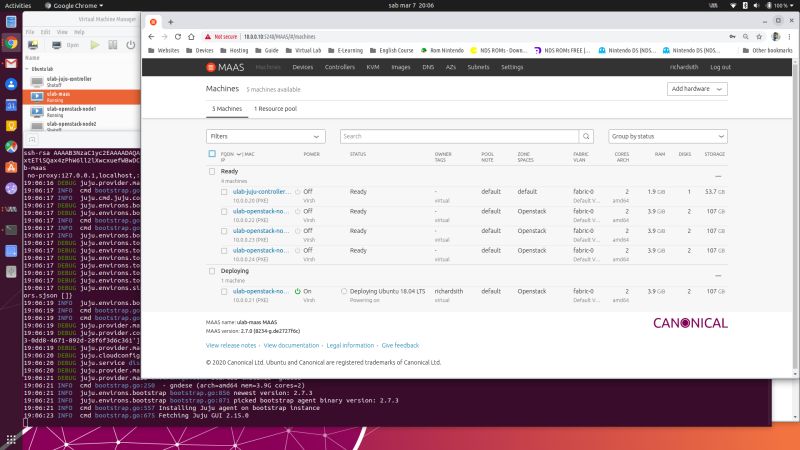Open Google Chrome from the Ubuntu dock
The width and height of the screenshot is (800, 450).
coord(11,43)
